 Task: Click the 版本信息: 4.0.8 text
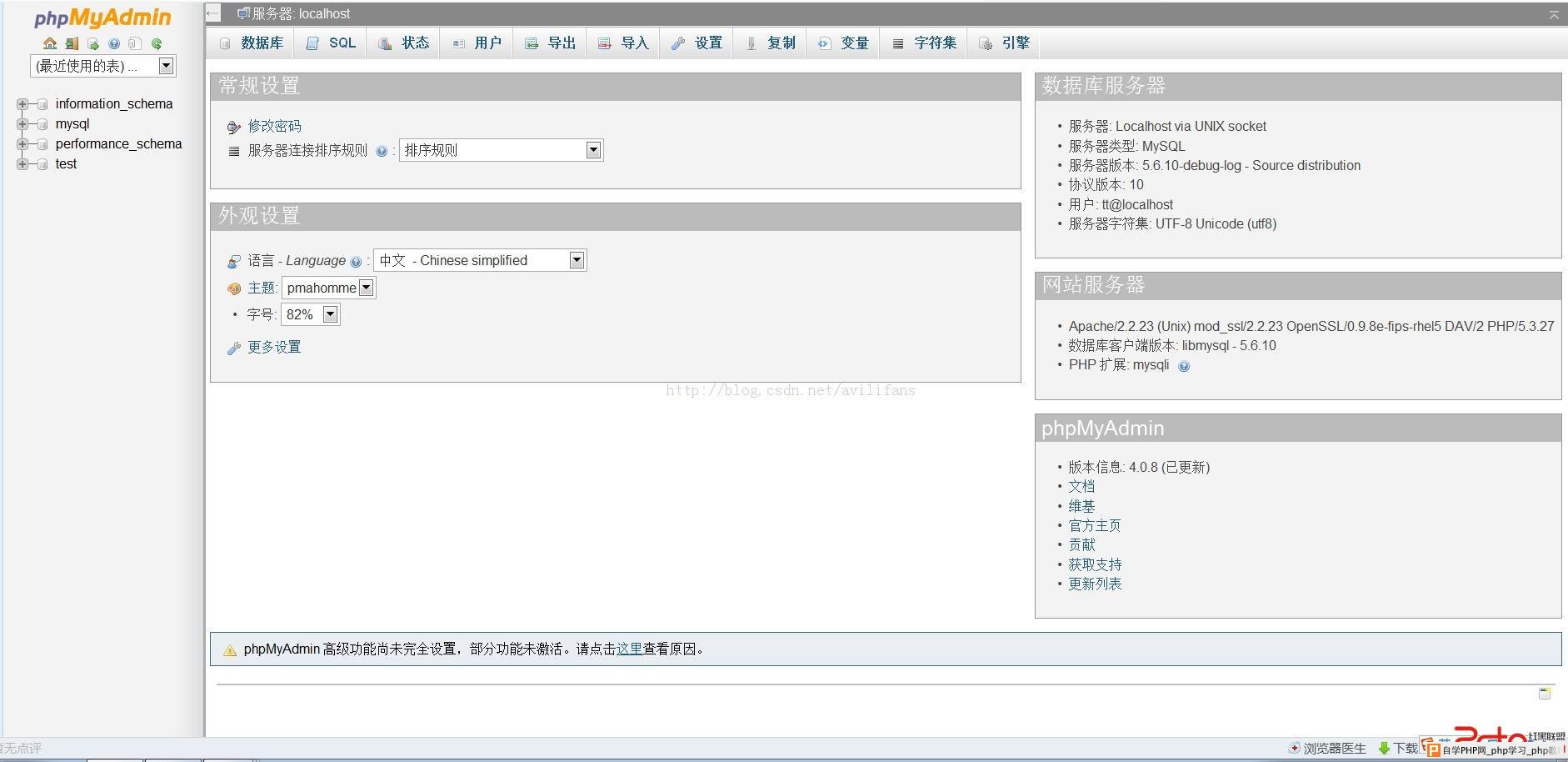pos(1139,467)
